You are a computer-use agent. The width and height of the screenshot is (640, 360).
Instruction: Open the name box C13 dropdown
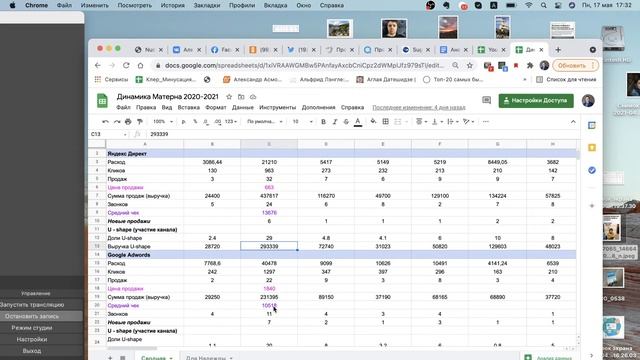pyautogui.click(x=125, y=134)
